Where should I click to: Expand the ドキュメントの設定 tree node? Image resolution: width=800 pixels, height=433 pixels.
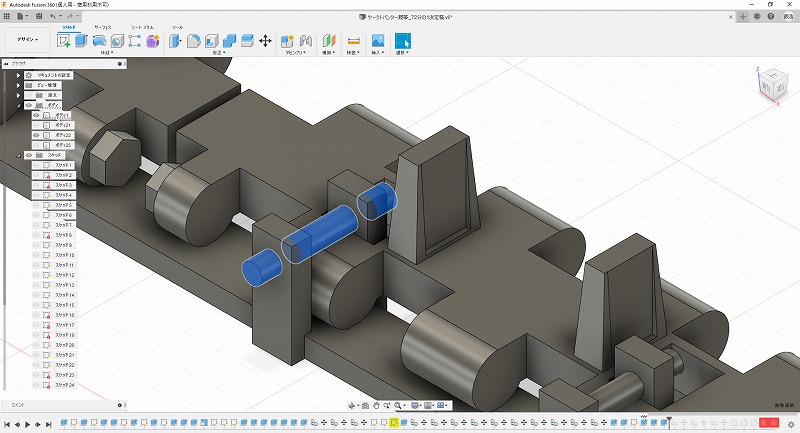[x=18, y=75]
